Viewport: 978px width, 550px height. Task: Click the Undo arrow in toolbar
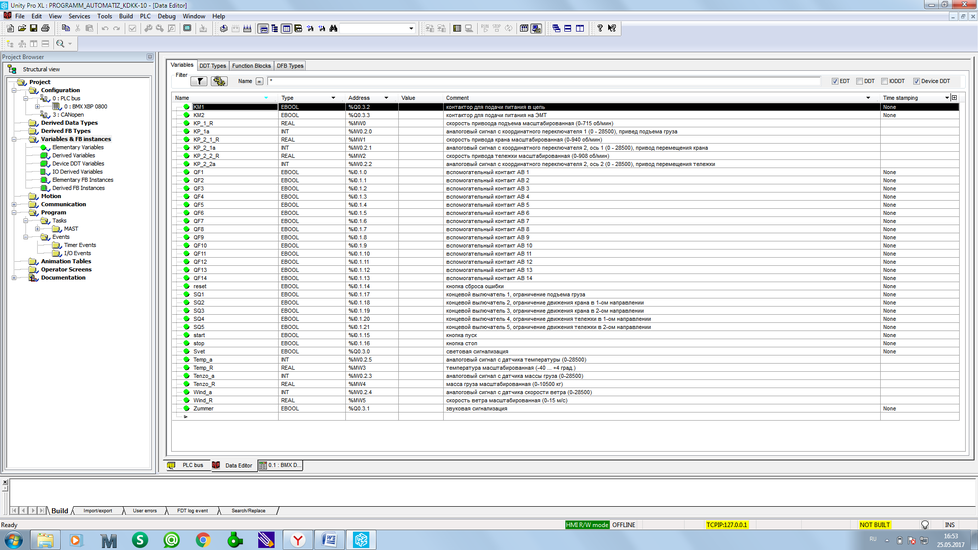[105, 29]
